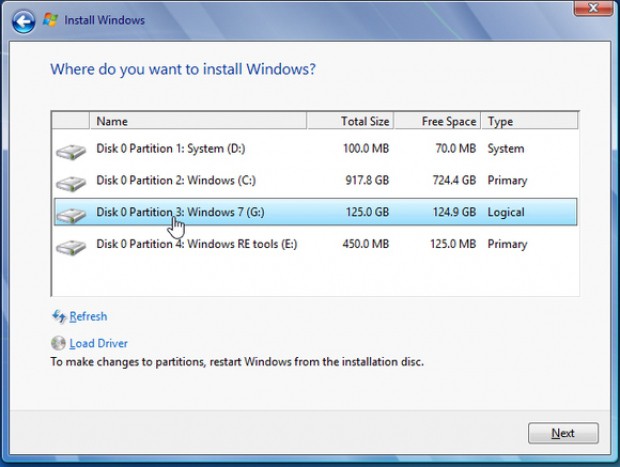620x467 pixels.
Task: Click the Install Windows title text
Action: pyautogui.click(x=104, y=20)
